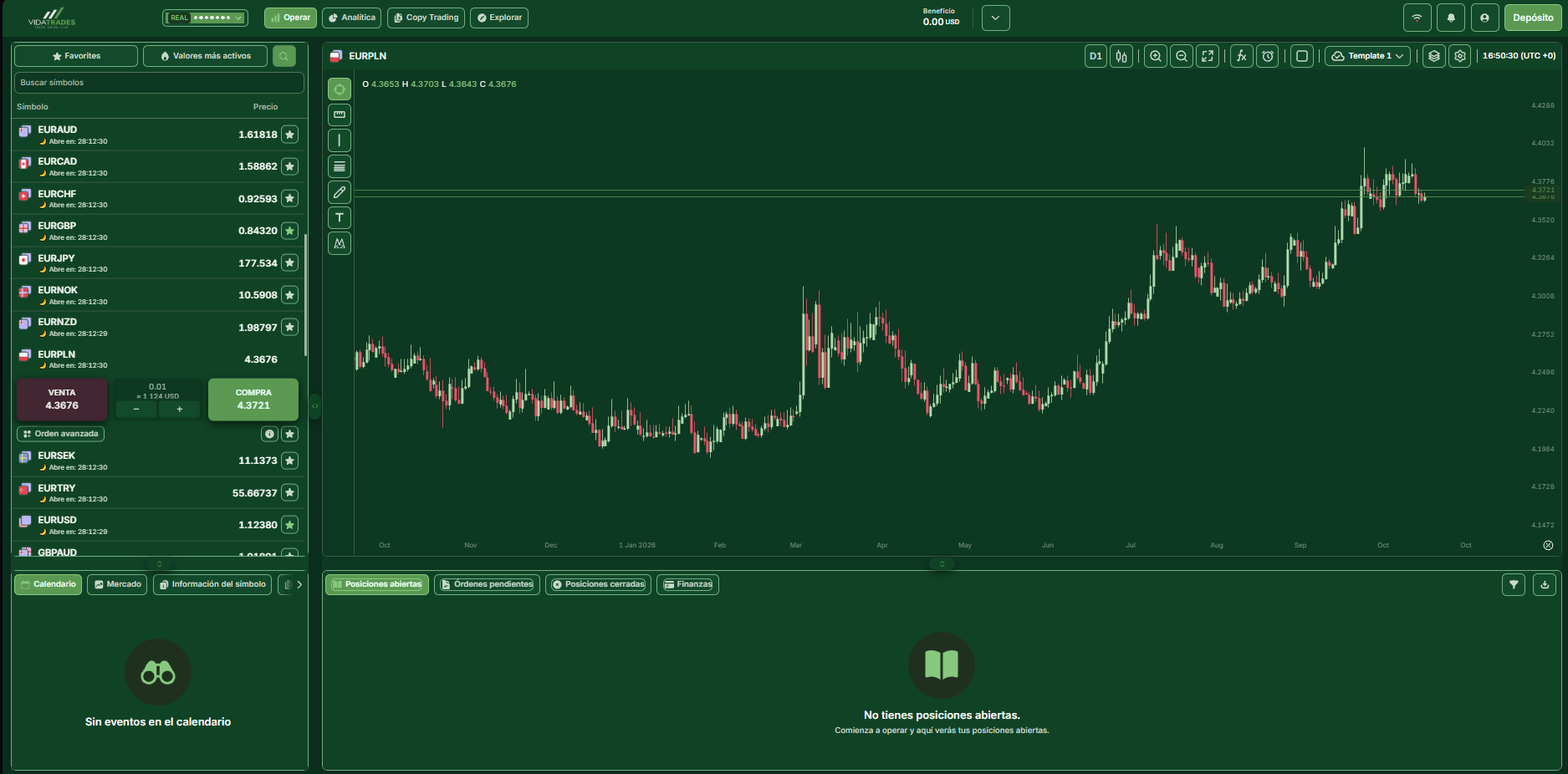
Task: Toggle favorite star for EURGBP
Action: [289, 231]
